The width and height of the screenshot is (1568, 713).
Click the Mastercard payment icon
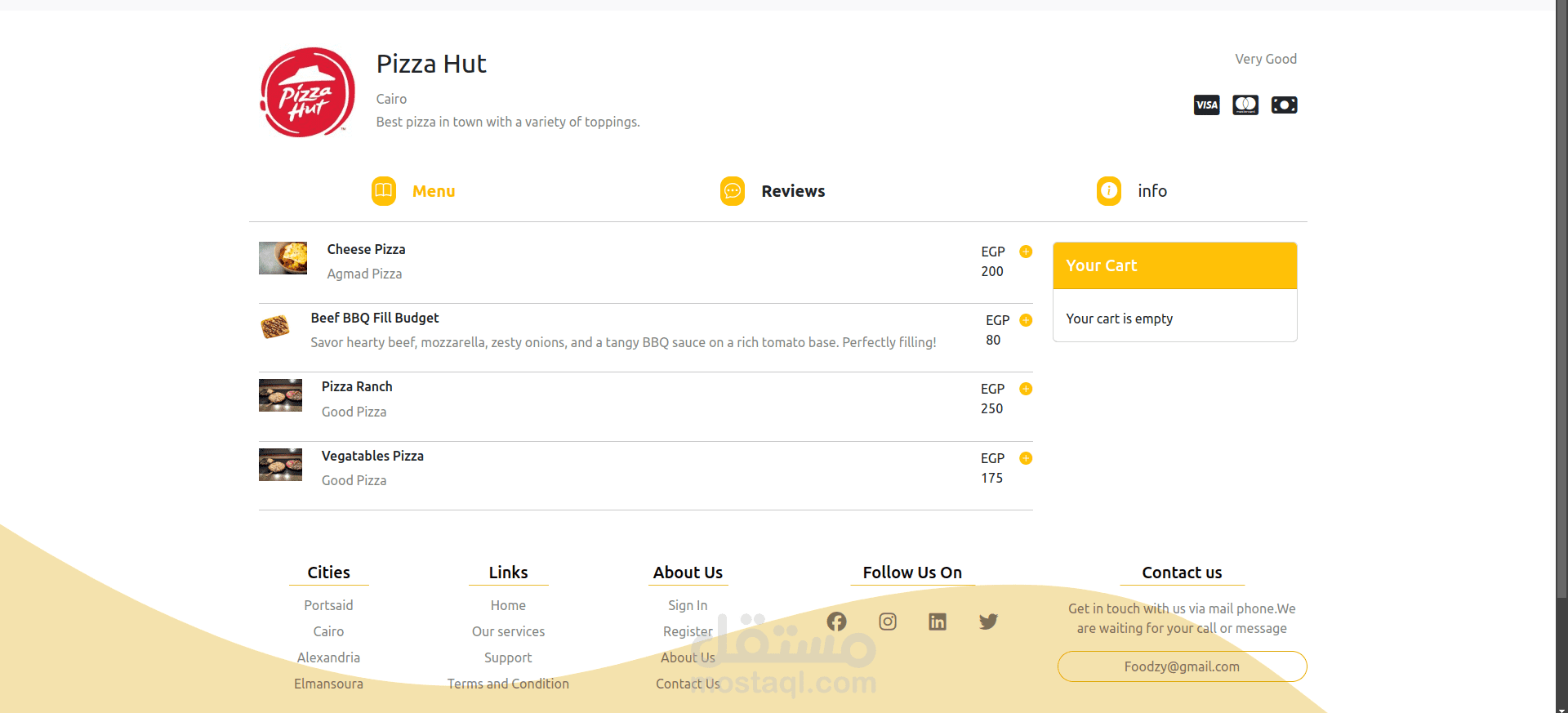pyautogui.click(x=1245, y=105)
